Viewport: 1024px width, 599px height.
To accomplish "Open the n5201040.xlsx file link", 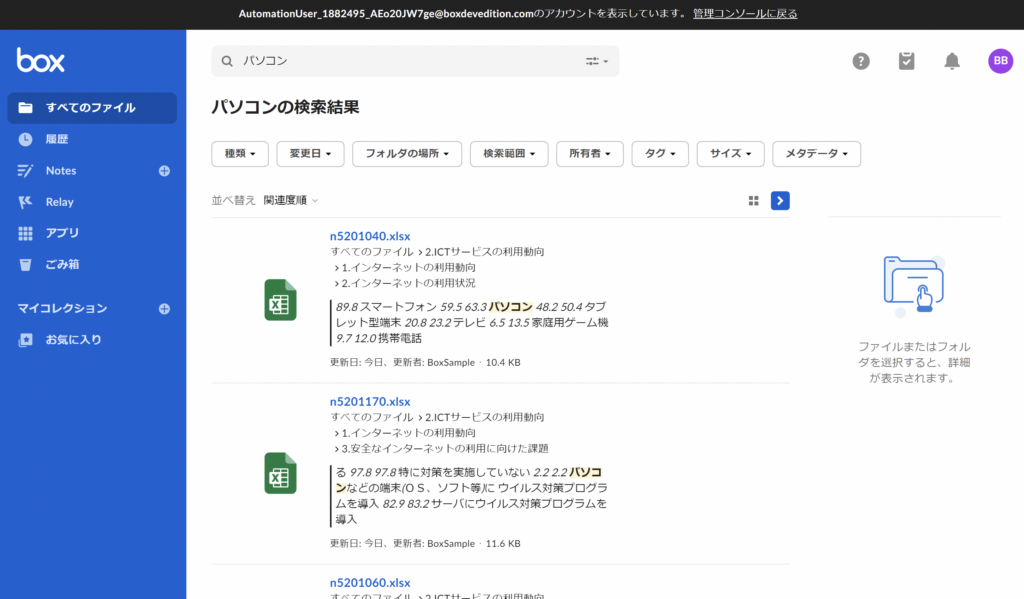I will (370, 236).
